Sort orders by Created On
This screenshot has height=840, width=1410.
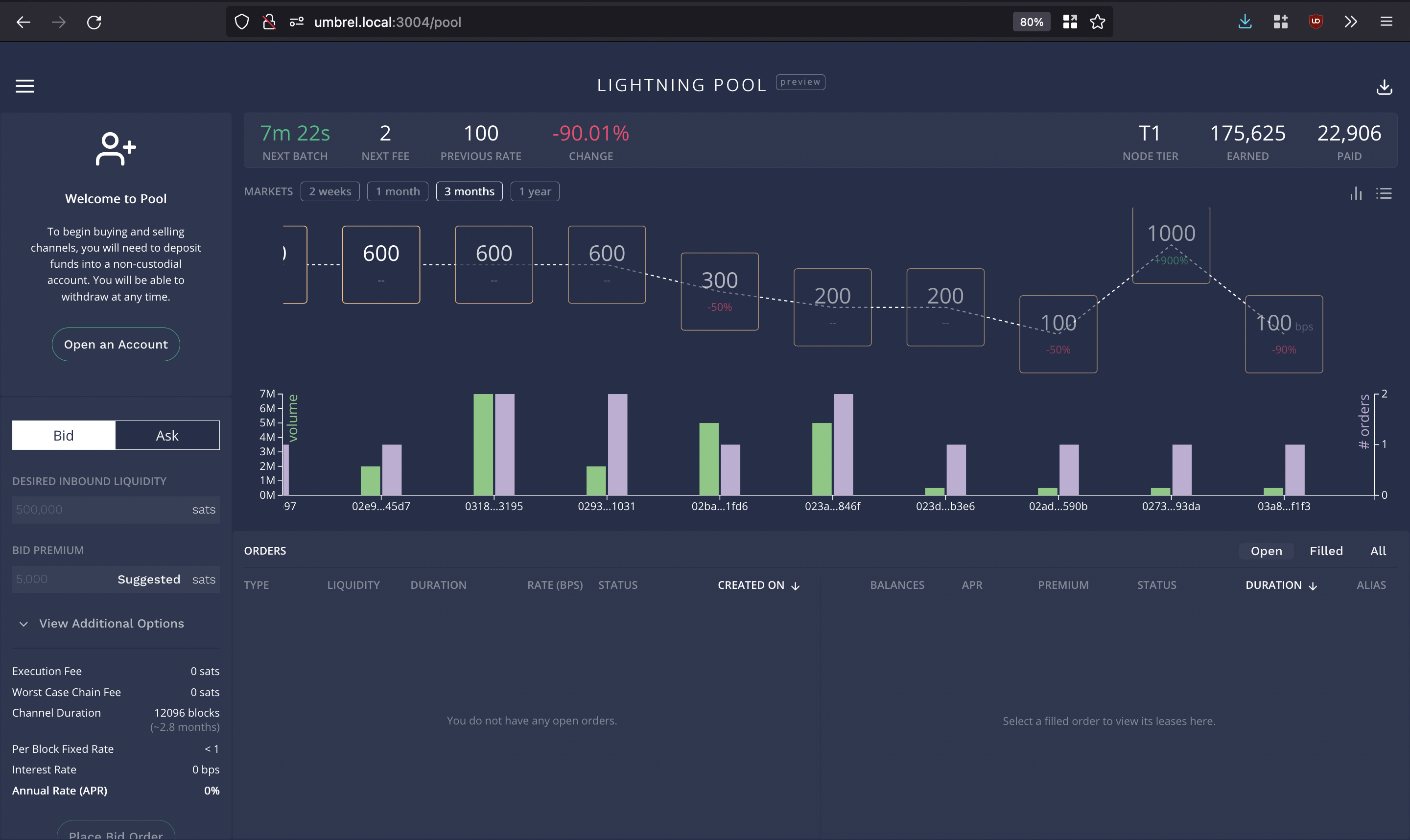(758, 584)
